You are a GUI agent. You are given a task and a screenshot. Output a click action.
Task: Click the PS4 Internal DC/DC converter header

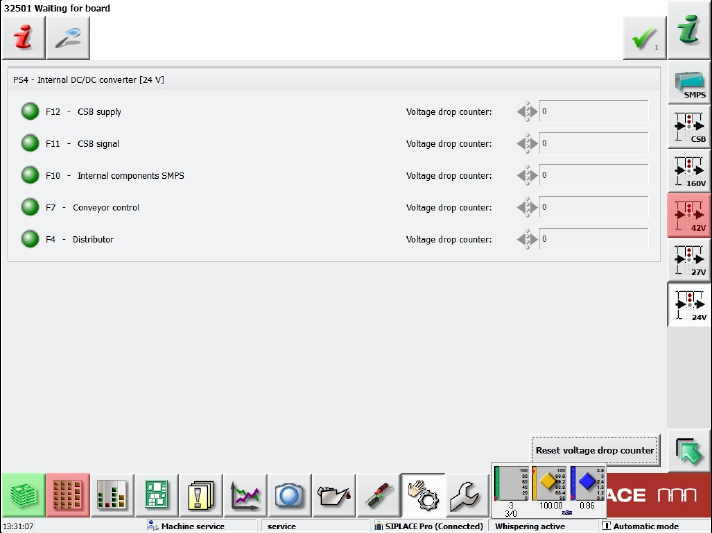coord(89,80)
